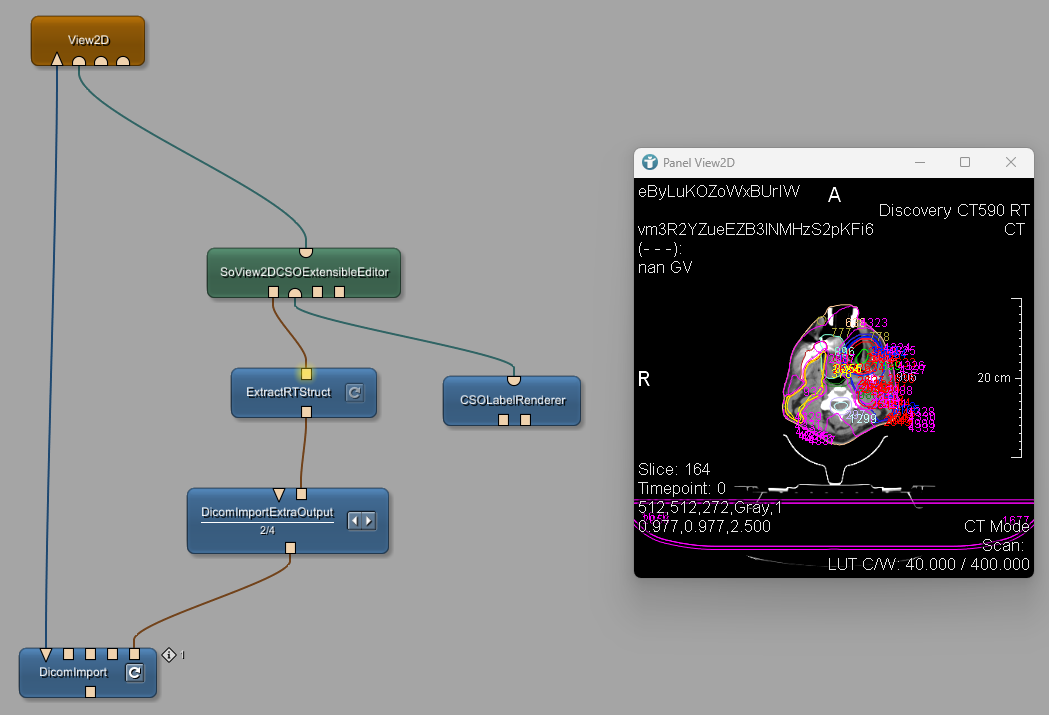Click the half-circle input connector on CSOLabelRenderer
Image resolution: width=1049 pixels, height=715 pixels.
[x=513, y=380]
